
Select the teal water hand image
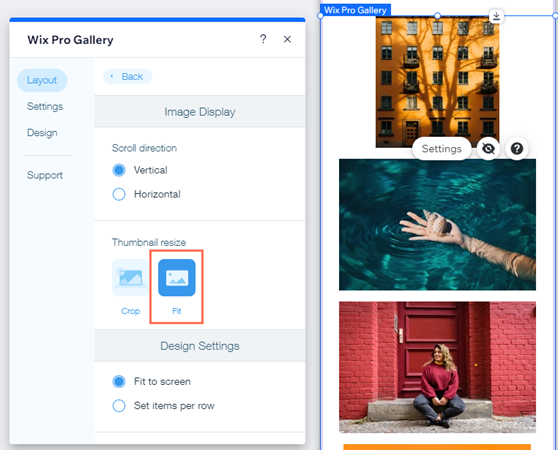pos(437,224)
